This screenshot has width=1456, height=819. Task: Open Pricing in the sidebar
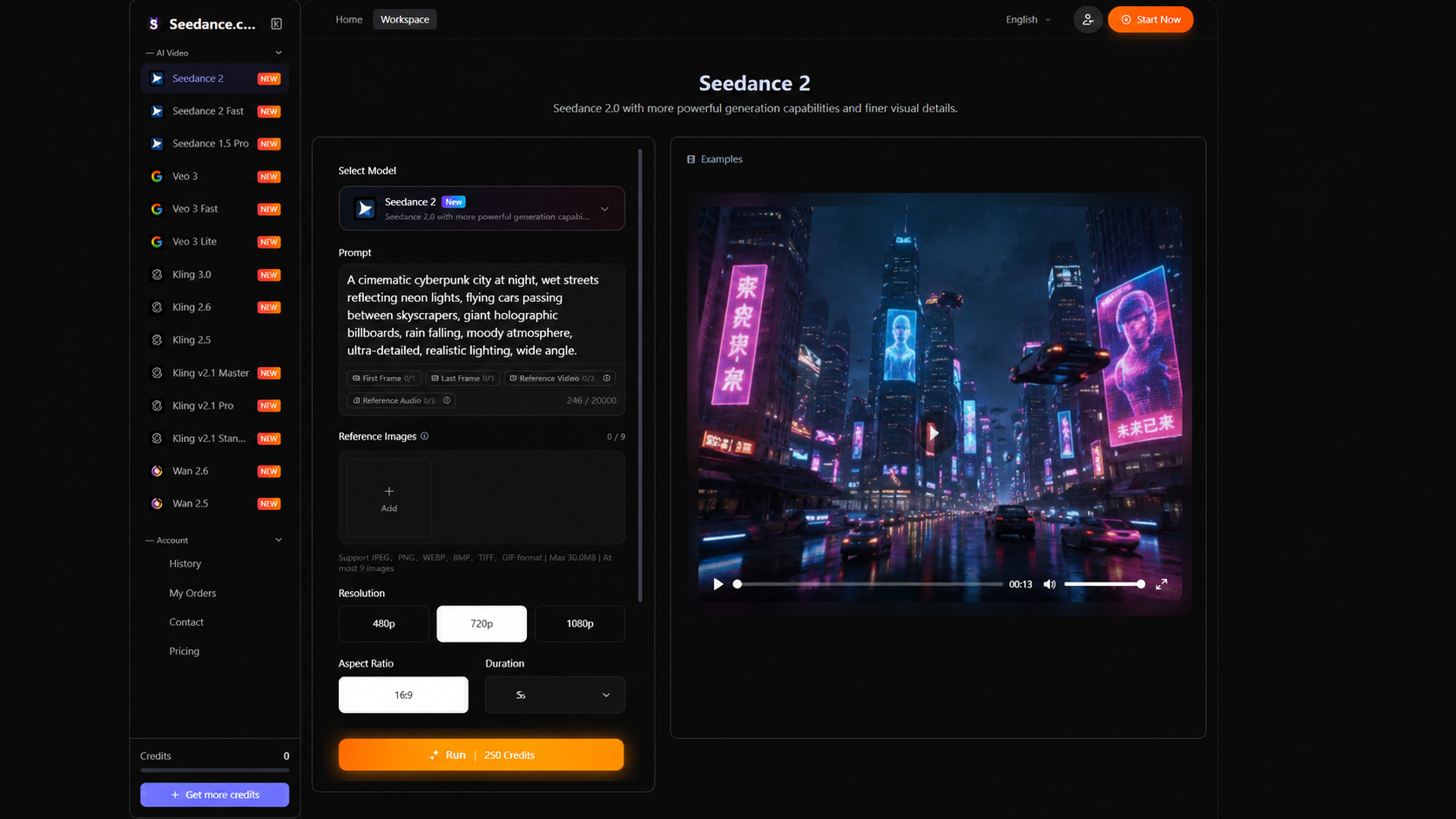tap(184, 651)
